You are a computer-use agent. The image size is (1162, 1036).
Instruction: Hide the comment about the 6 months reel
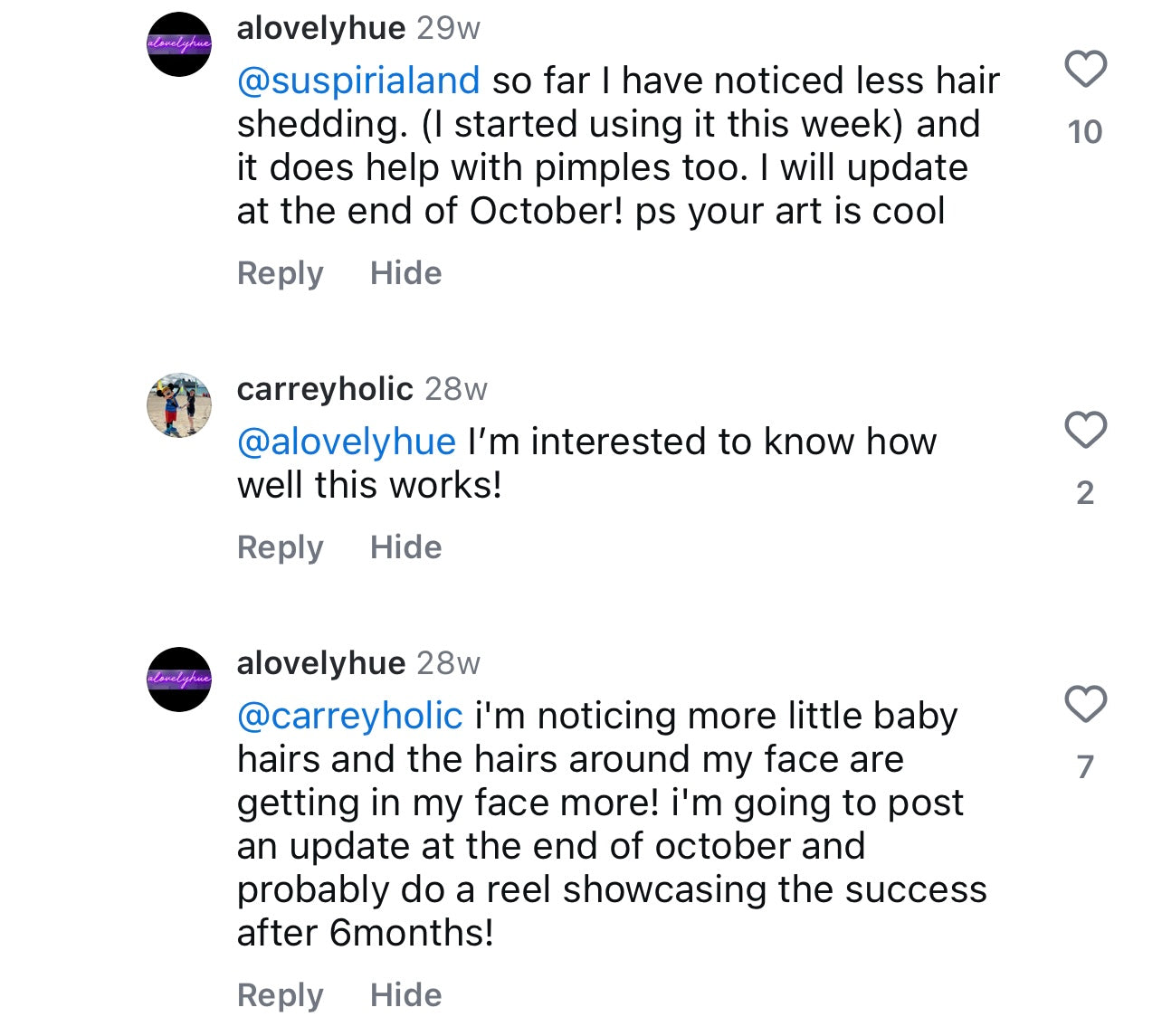pyautogui.click(x=405, y=995)
